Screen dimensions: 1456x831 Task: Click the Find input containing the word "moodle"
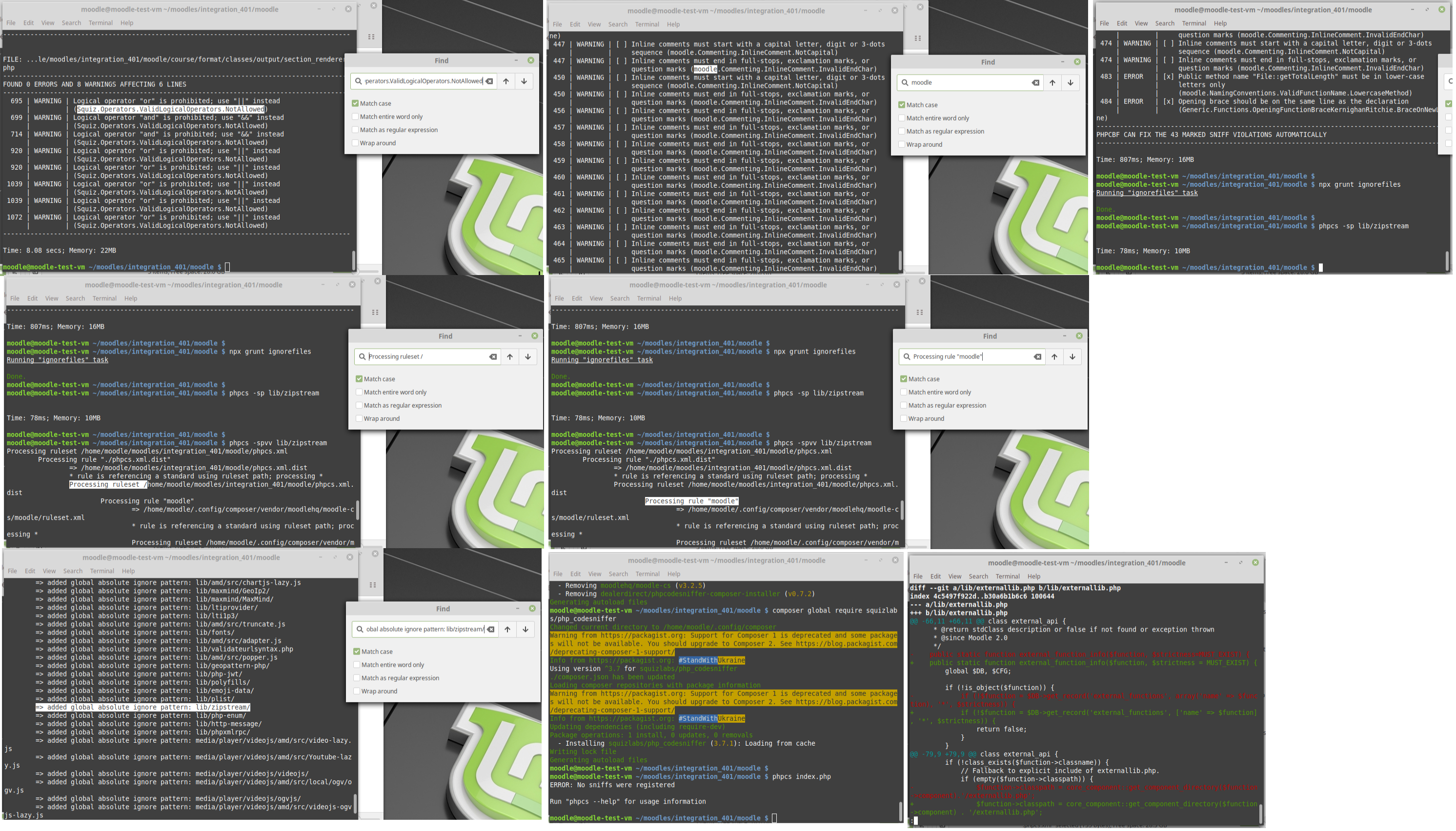[970, 83]
